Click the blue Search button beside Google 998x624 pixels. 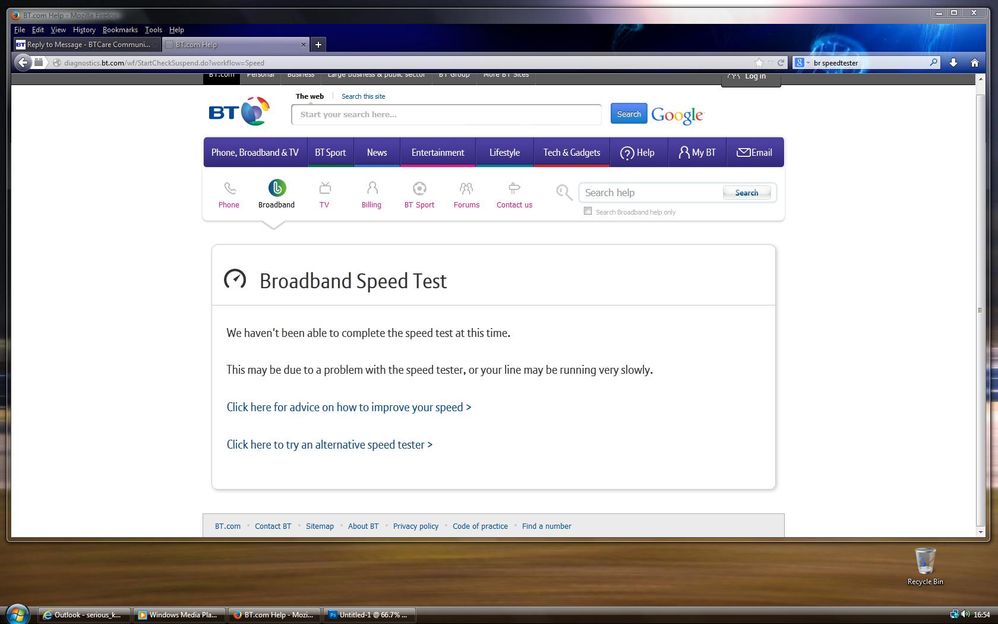coord(629,114)
